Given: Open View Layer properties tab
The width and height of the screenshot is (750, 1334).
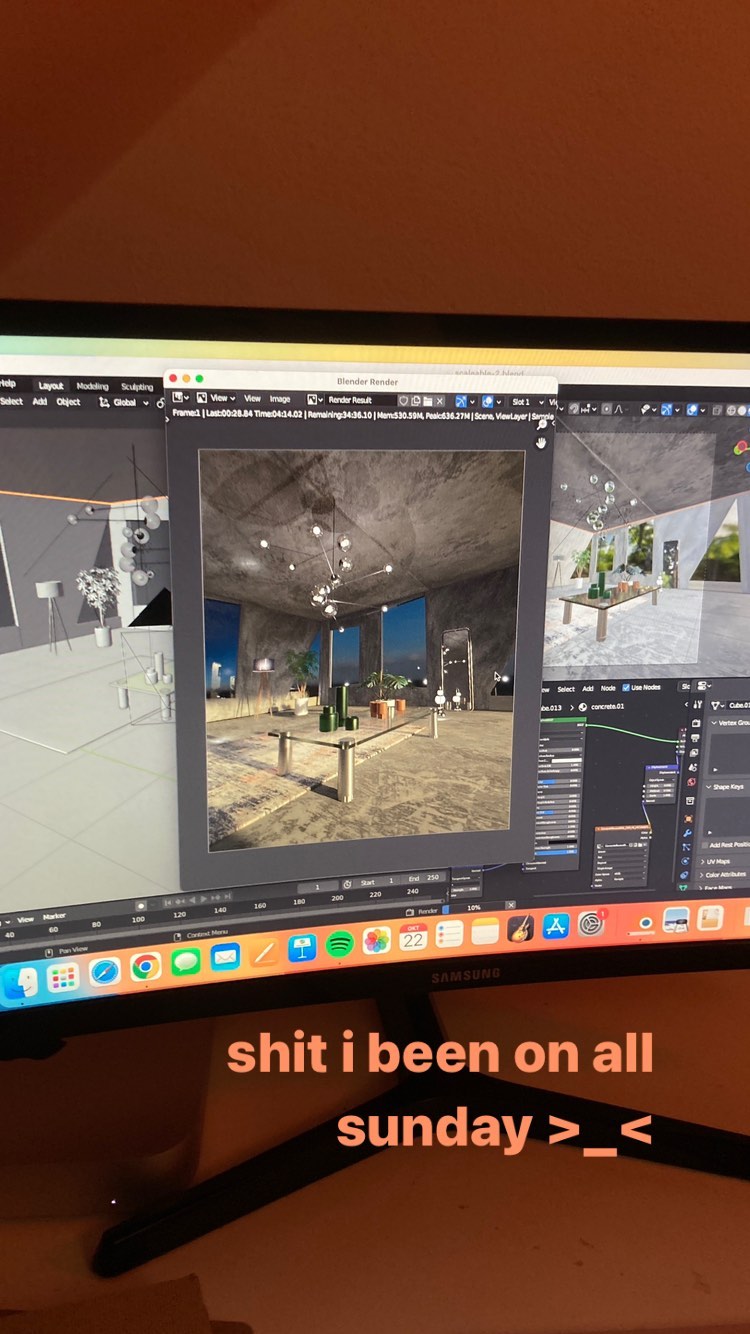Looking at the screenshot, I should tap(694, 753).
